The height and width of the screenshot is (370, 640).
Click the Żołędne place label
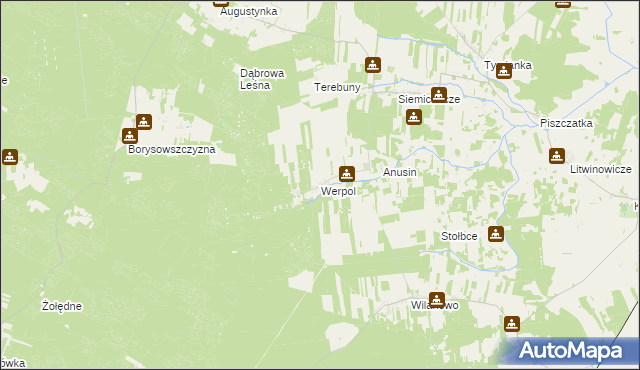(62, 306)
